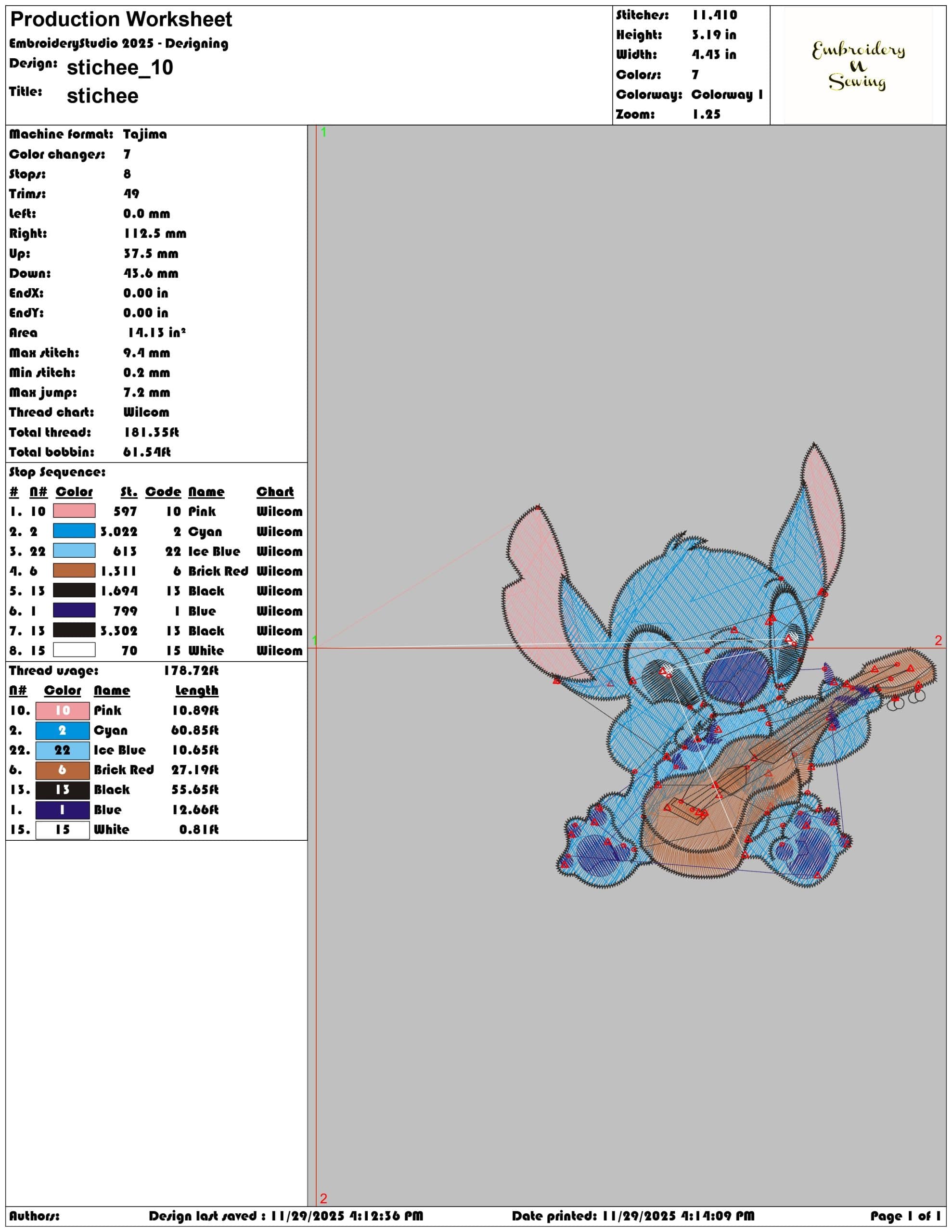The height and width of the screenshot is (1232, 952).
Task: Click the St. column header in Stop Sequence
Action: (x=129, y=492)
